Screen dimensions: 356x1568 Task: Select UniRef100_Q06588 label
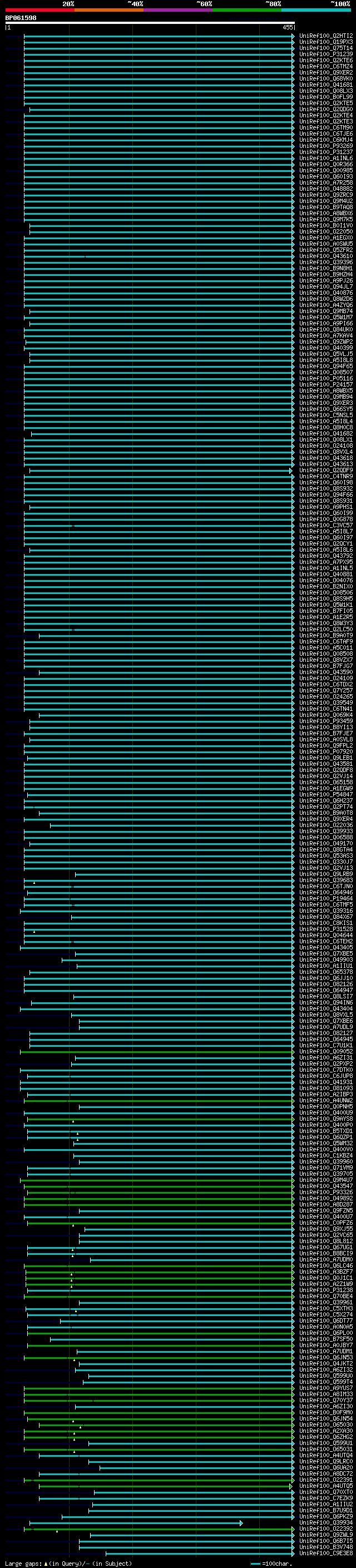pyautogui.click(x=326, y=837)
